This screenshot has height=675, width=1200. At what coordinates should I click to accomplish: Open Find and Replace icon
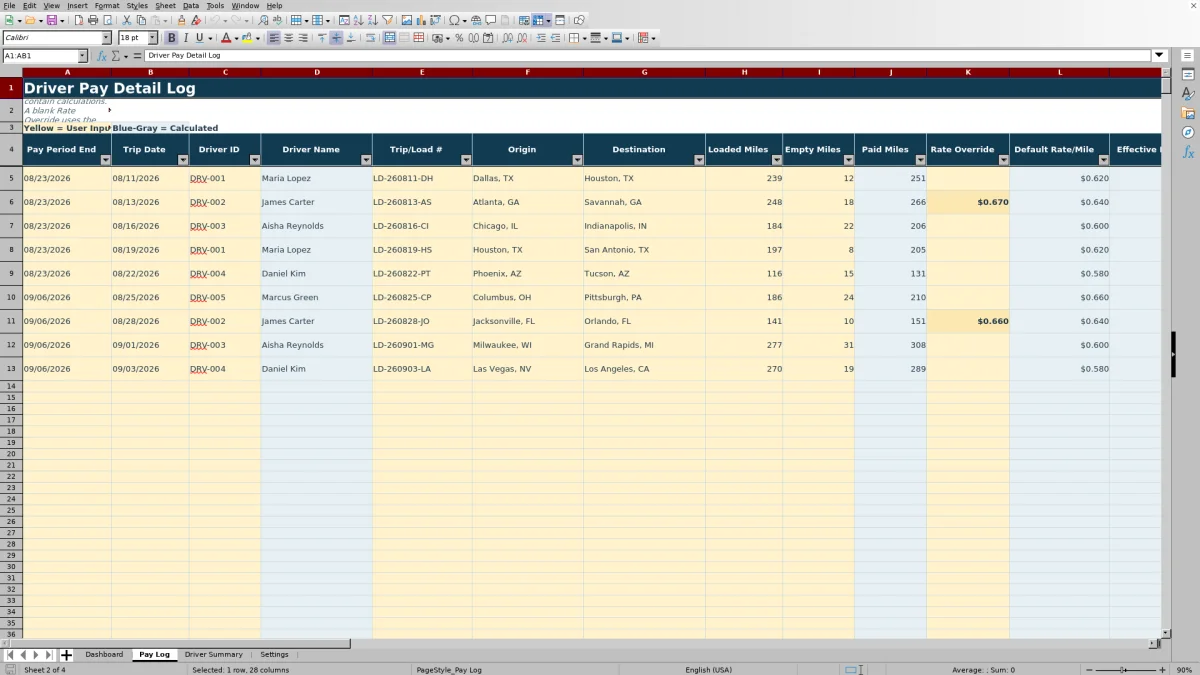click(263, 20)
